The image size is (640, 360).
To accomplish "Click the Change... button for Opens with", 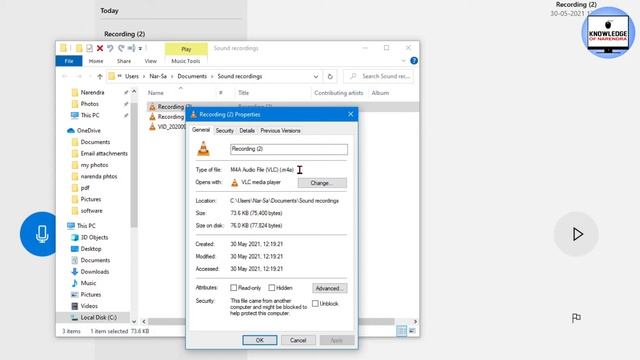I will pyautogui.click(x=322, y=183).
